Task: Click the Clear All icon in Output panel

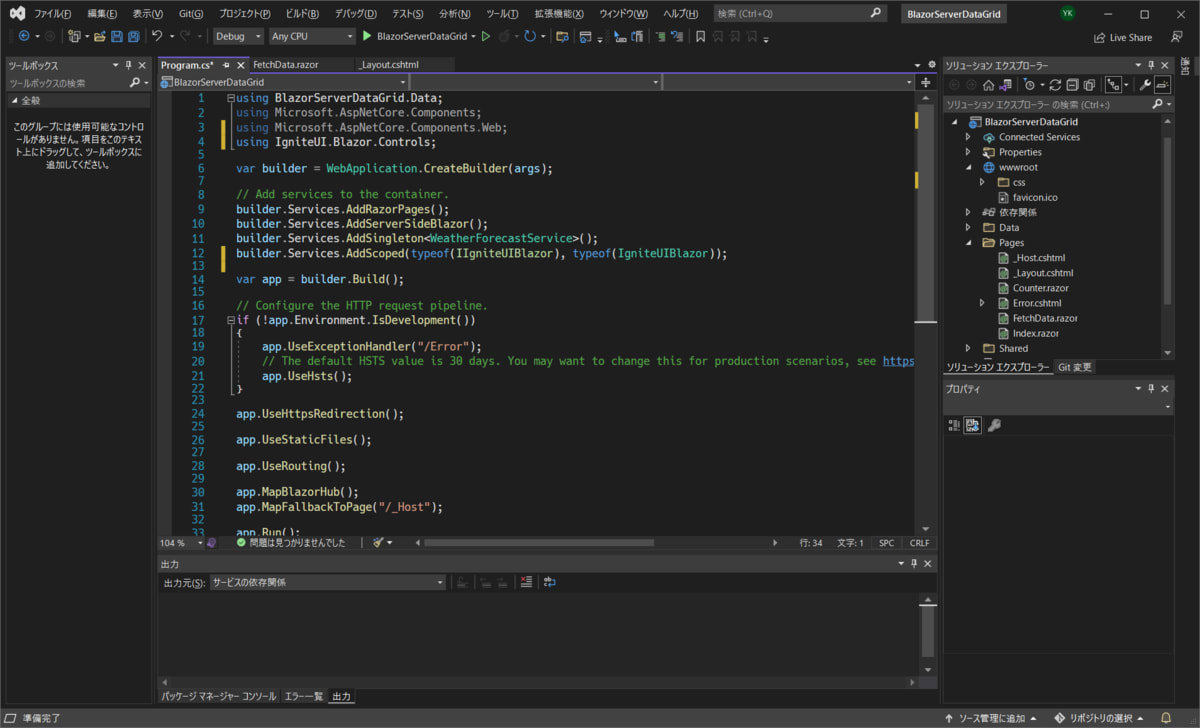Action: [x=526, y=582]
